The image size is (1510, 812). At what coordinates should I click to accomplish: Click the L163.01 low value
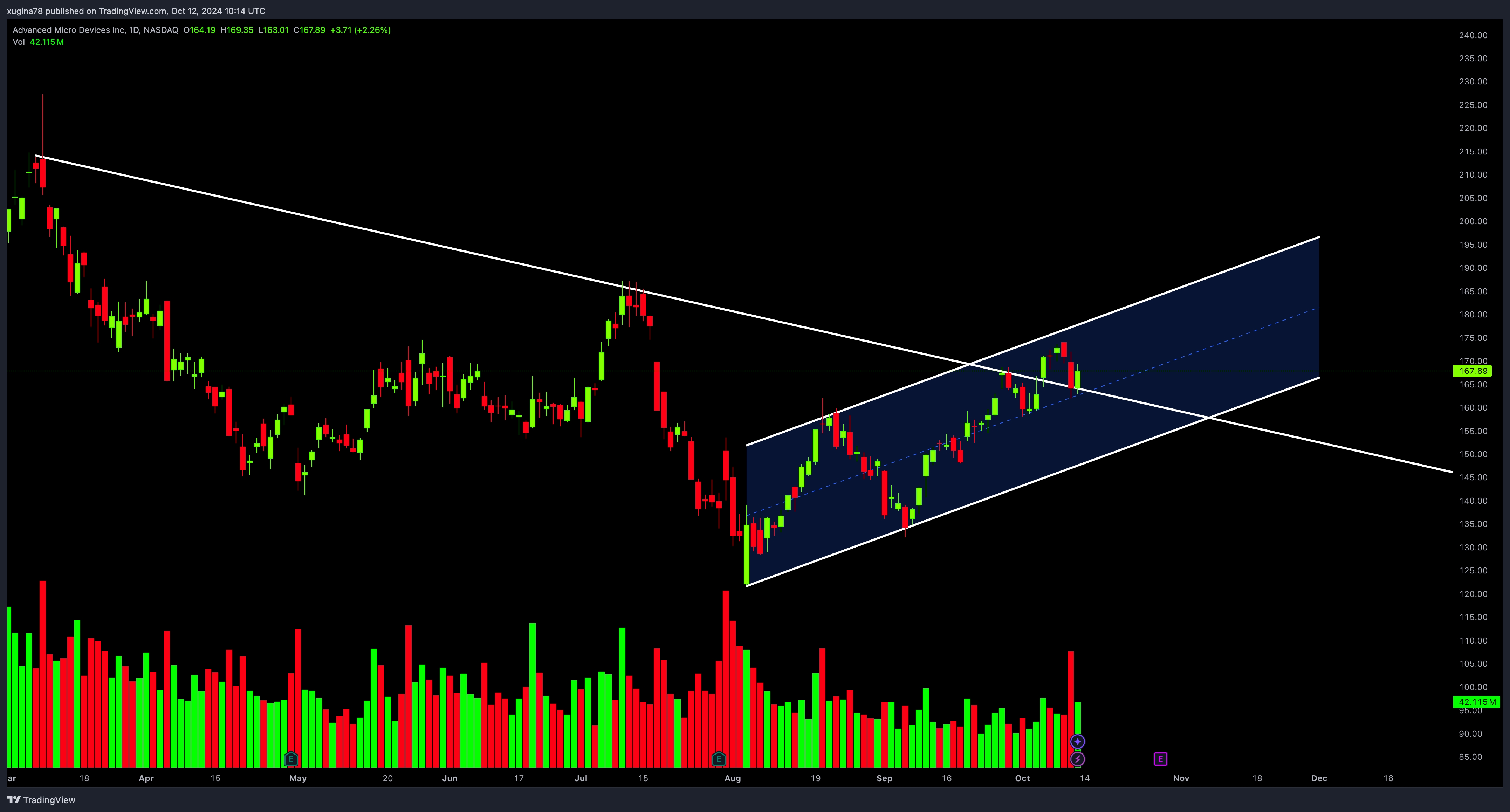pos(274,30)
